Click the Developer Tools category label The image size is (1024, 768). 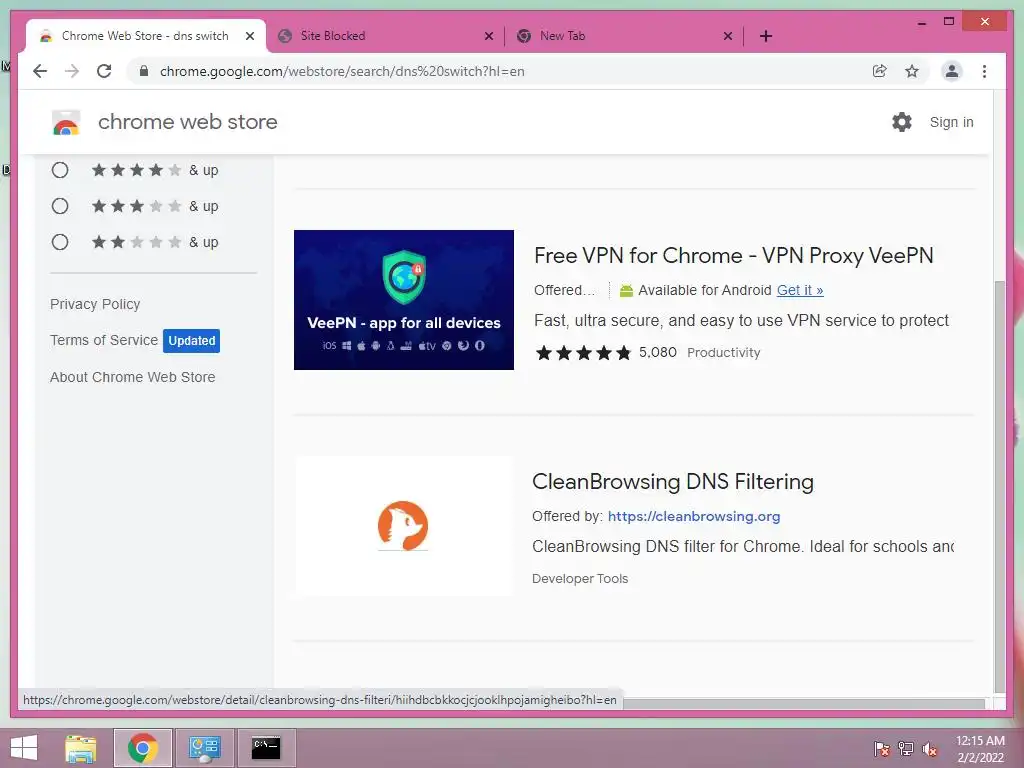[580, 579]
